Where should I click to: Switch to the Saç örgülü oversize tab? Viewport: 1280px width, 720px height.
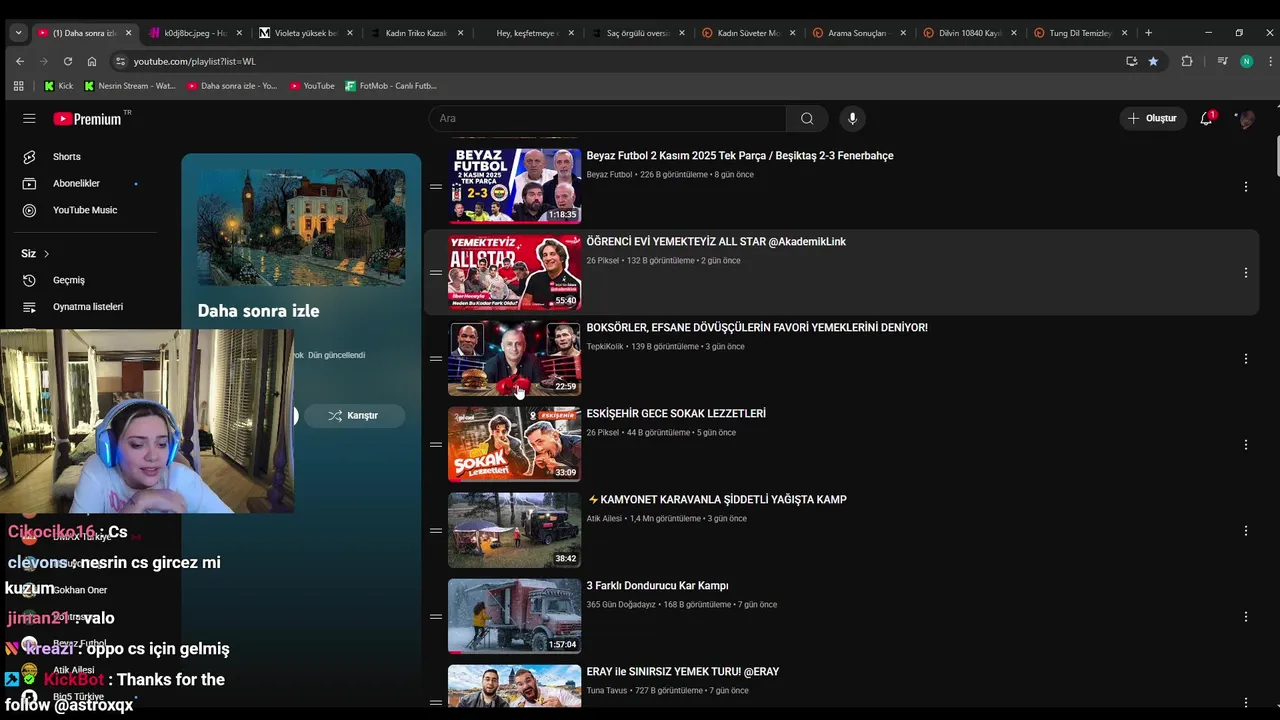coord(638,33)
